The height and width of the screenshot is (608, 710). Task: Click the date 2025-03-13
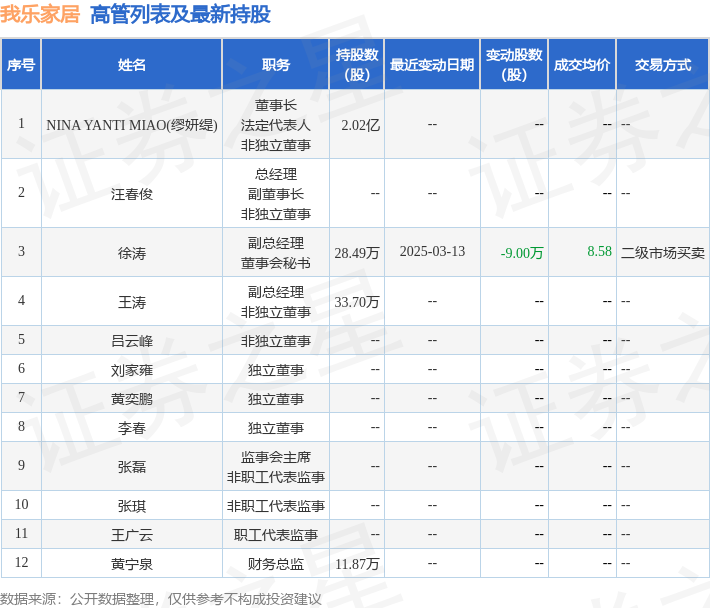pos(432,252)
